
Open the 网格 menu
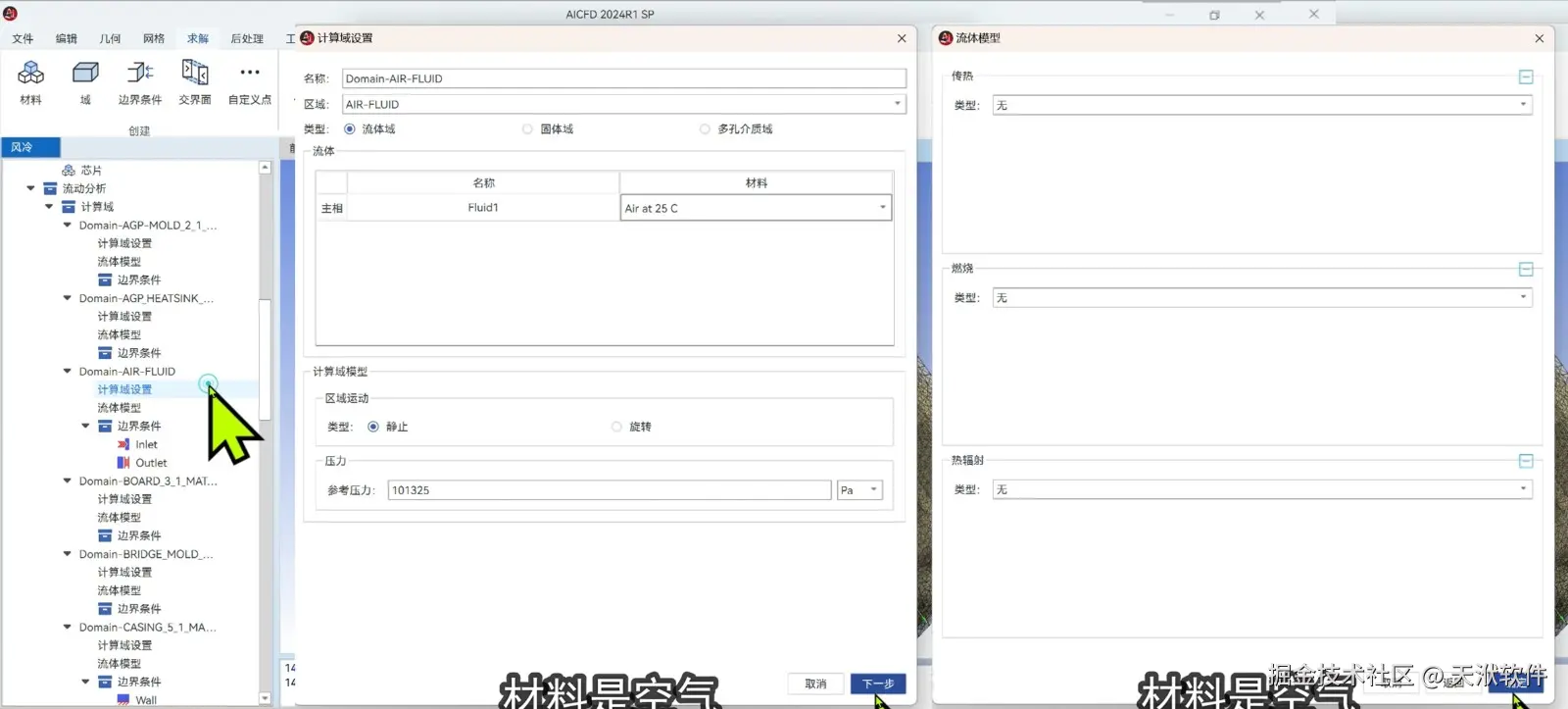[x=154, y=39]
